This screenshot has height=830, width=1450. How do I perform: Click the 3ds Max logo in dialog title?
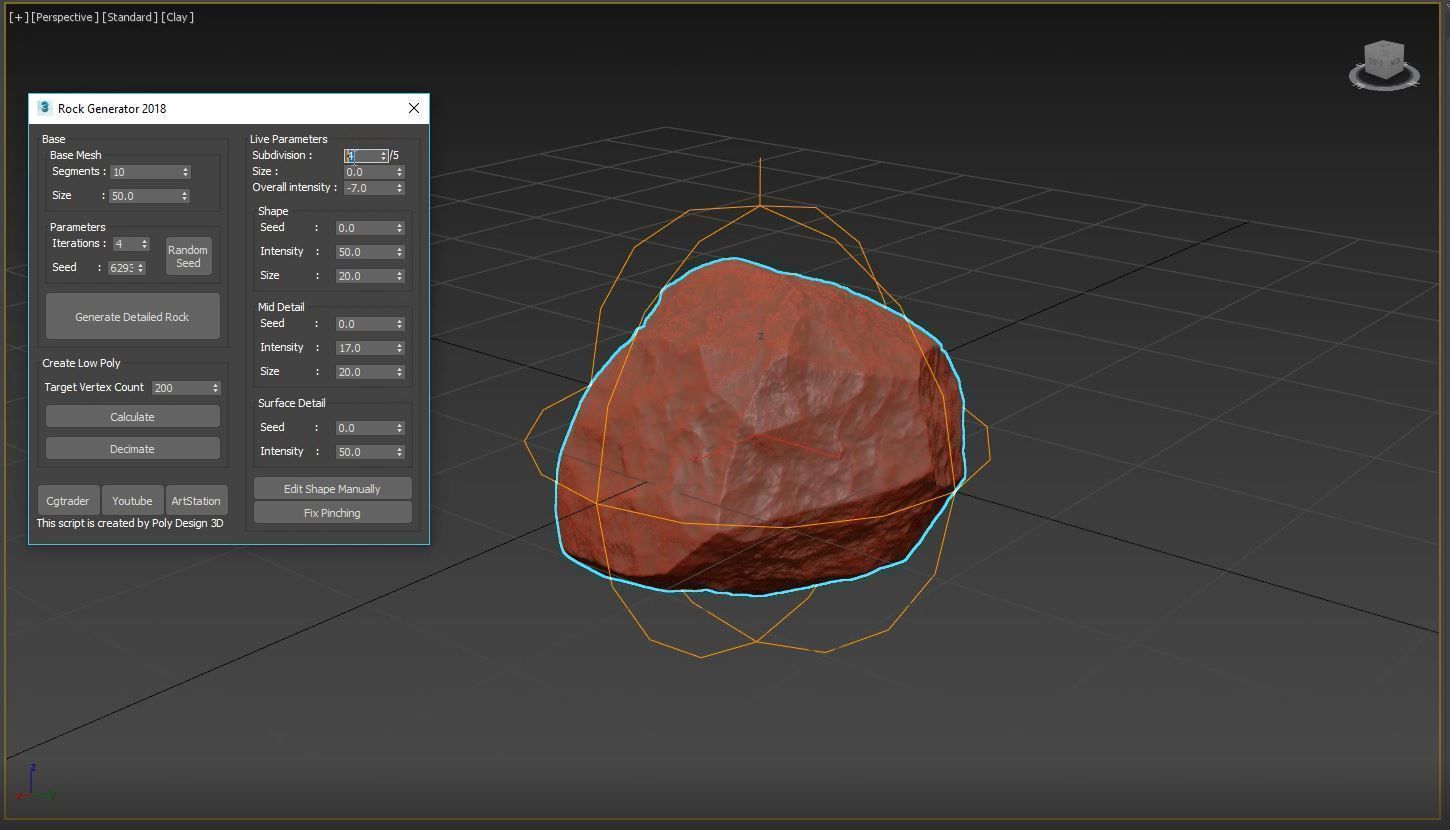click(44, 108)
